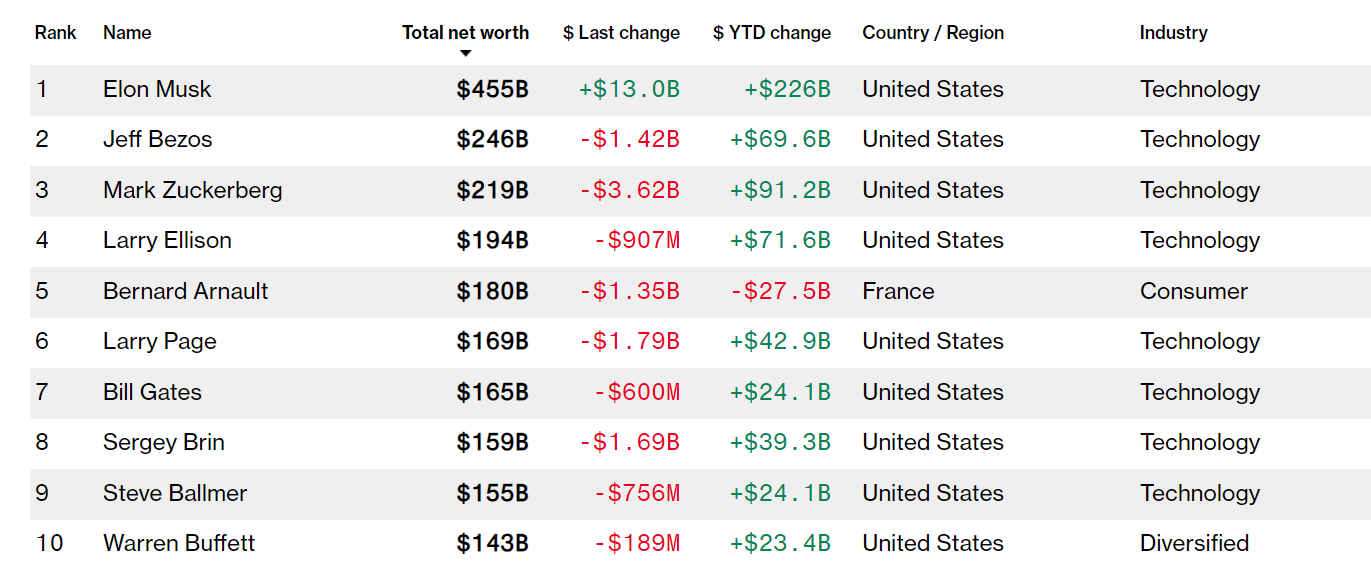Click the sort arrow under Total net worth
1371x566 pixels.
click(x=466, y=53)
